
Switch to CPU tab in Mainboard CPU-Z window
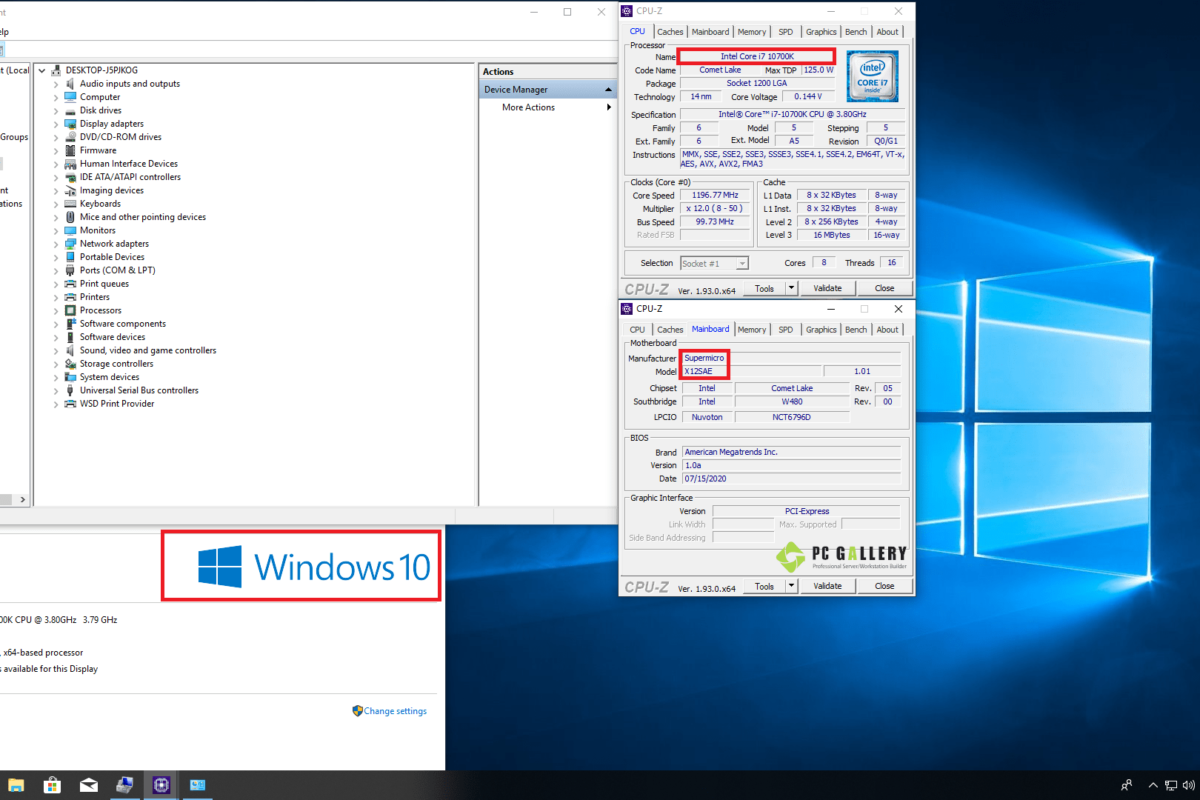[637, 329]
